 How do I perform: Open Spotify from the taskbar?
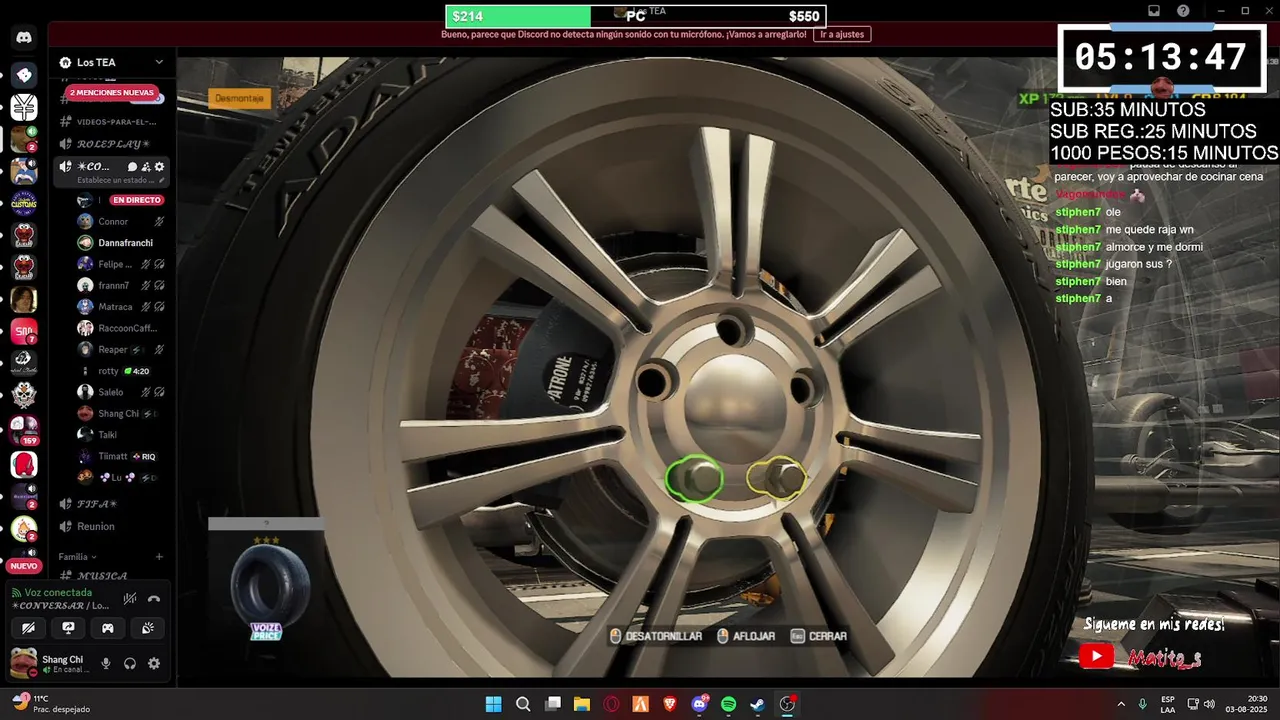point(729,704)
